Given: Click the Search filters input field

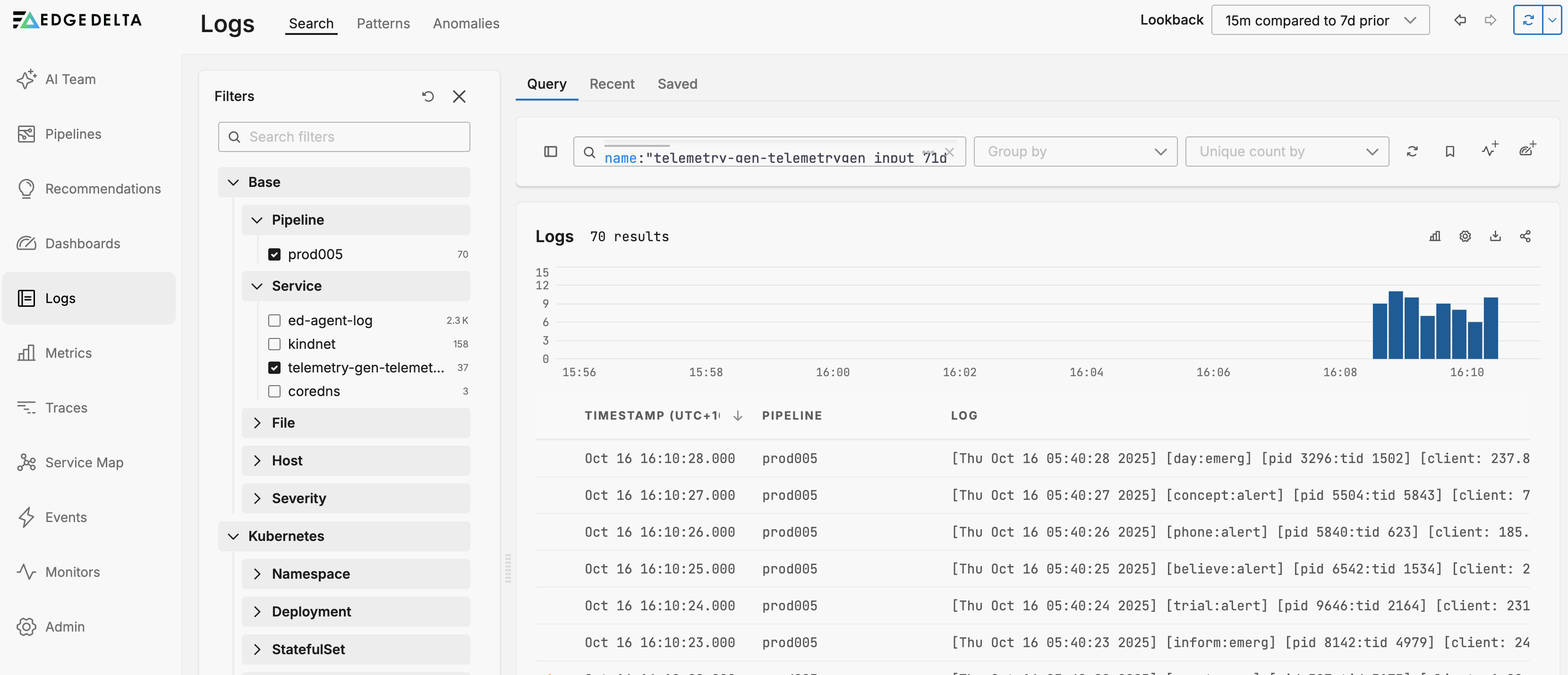Looking at the screenshot, I should (344, 137).
